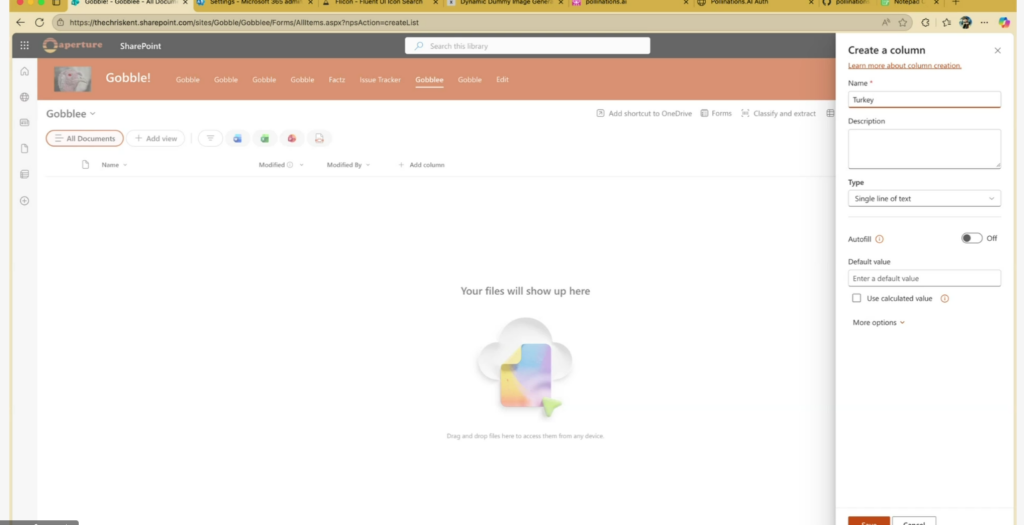Filter by PDF files pill
The image size is (1024, 525).
(319, 138)
